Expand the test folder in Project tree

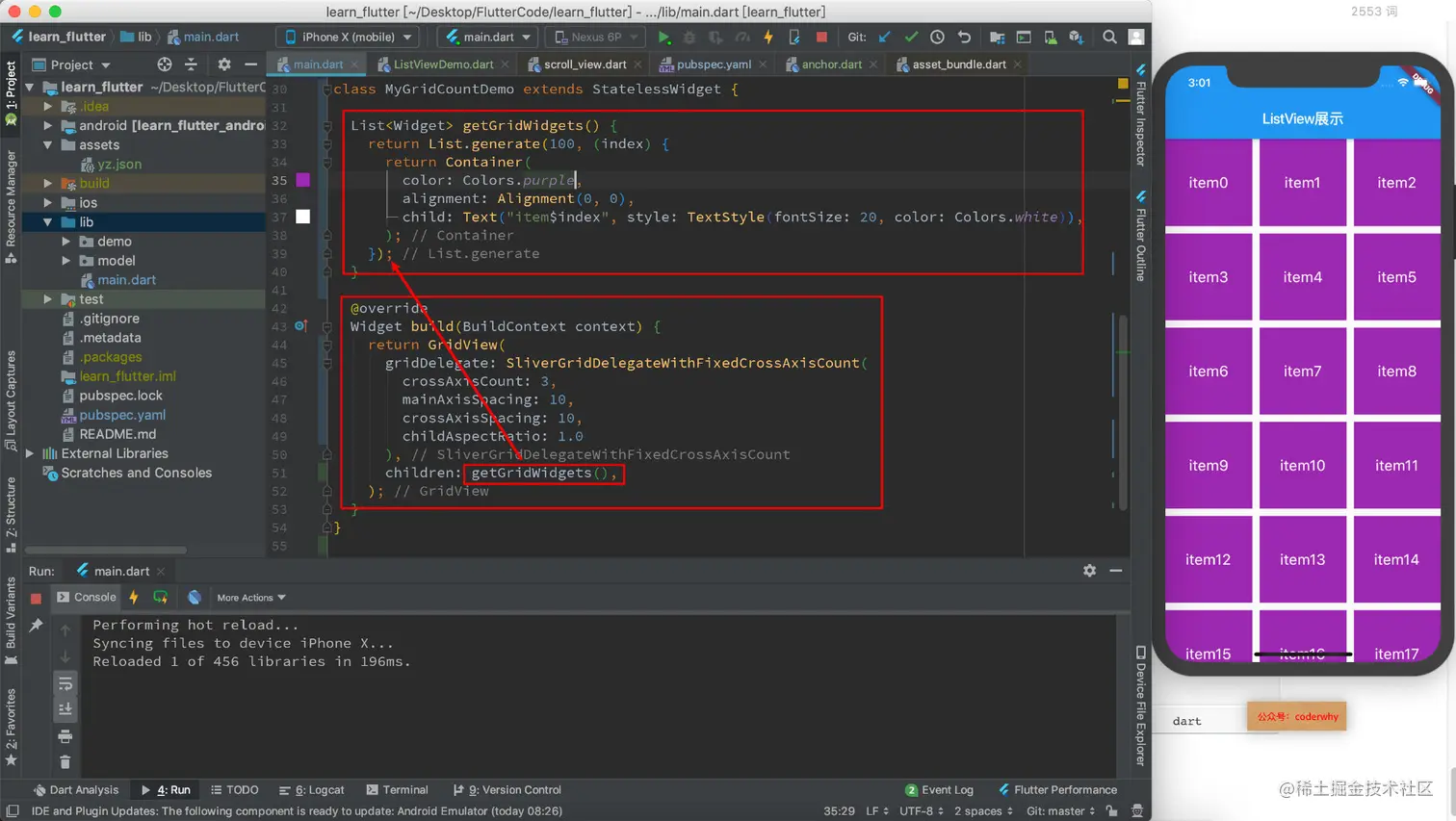[48, 299]
